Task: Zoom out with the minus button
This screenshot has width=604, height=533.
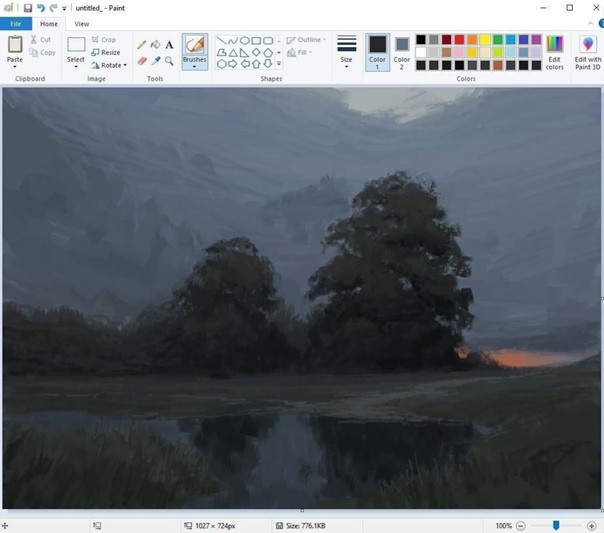Action: [x=520, y=526]
